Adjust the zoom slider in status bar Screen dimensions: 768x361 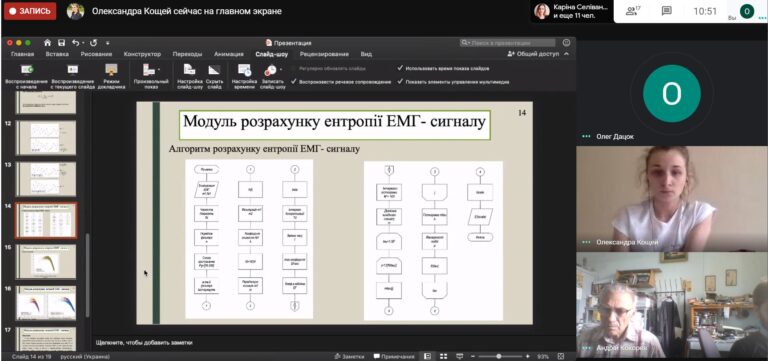tap(499, 356)
